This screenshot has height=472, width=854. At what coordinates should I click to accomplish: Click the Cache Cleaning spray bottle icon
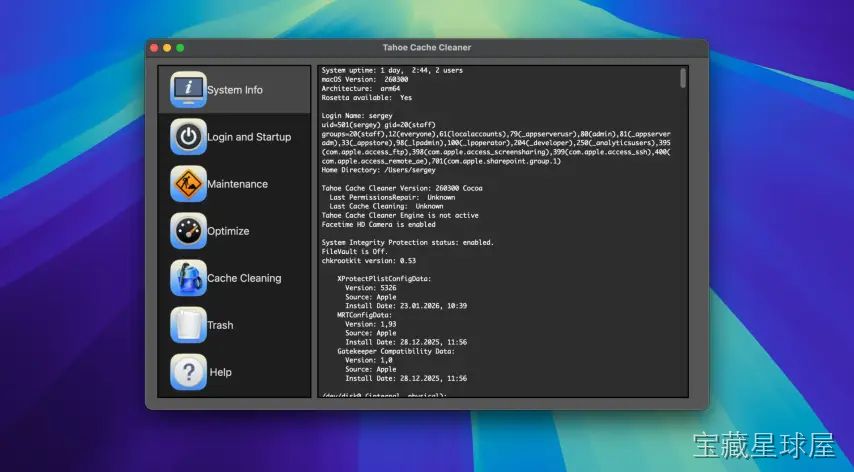tap(188, 278)
